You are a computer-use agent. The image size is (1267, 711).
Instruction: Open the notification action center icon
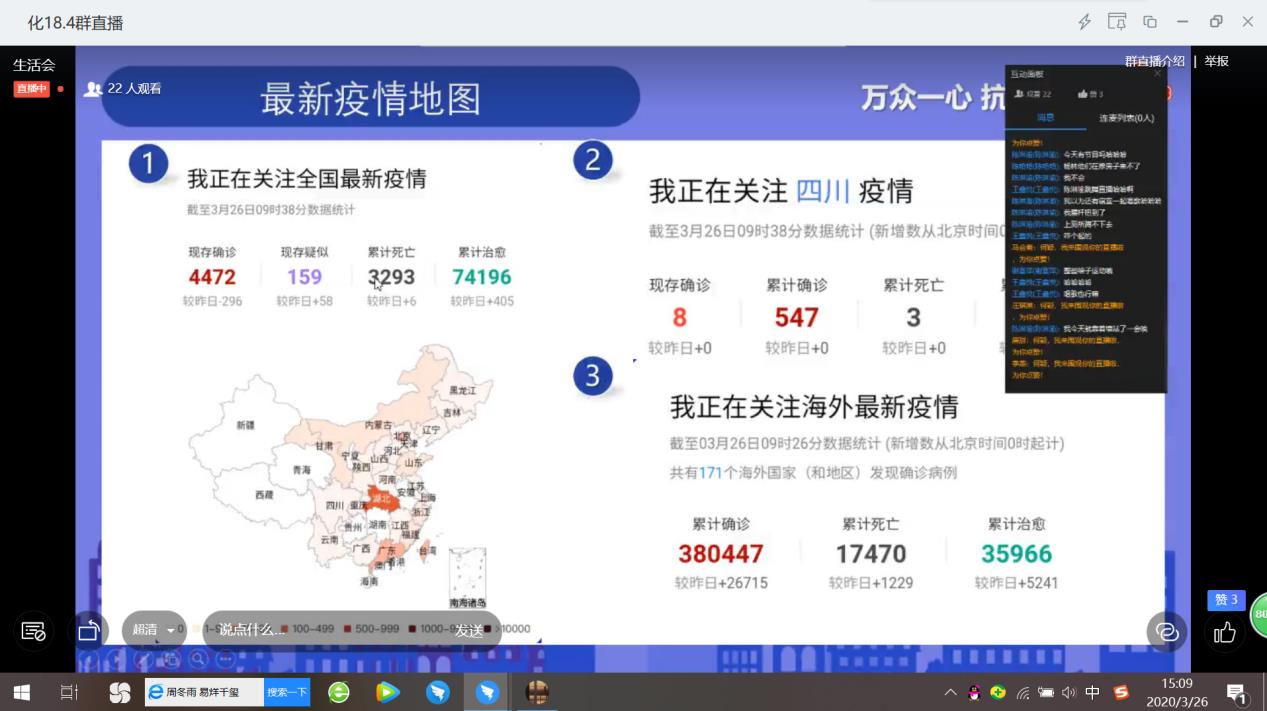point(1236,692)
